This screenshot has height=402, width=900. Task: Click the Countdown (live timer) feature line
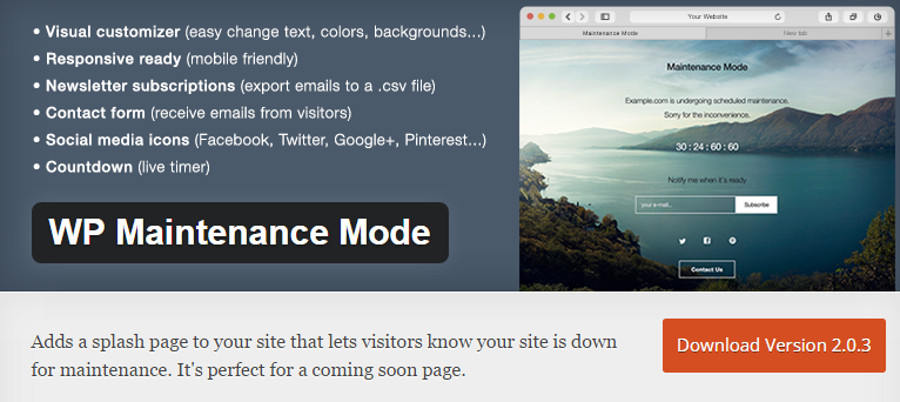121,167
